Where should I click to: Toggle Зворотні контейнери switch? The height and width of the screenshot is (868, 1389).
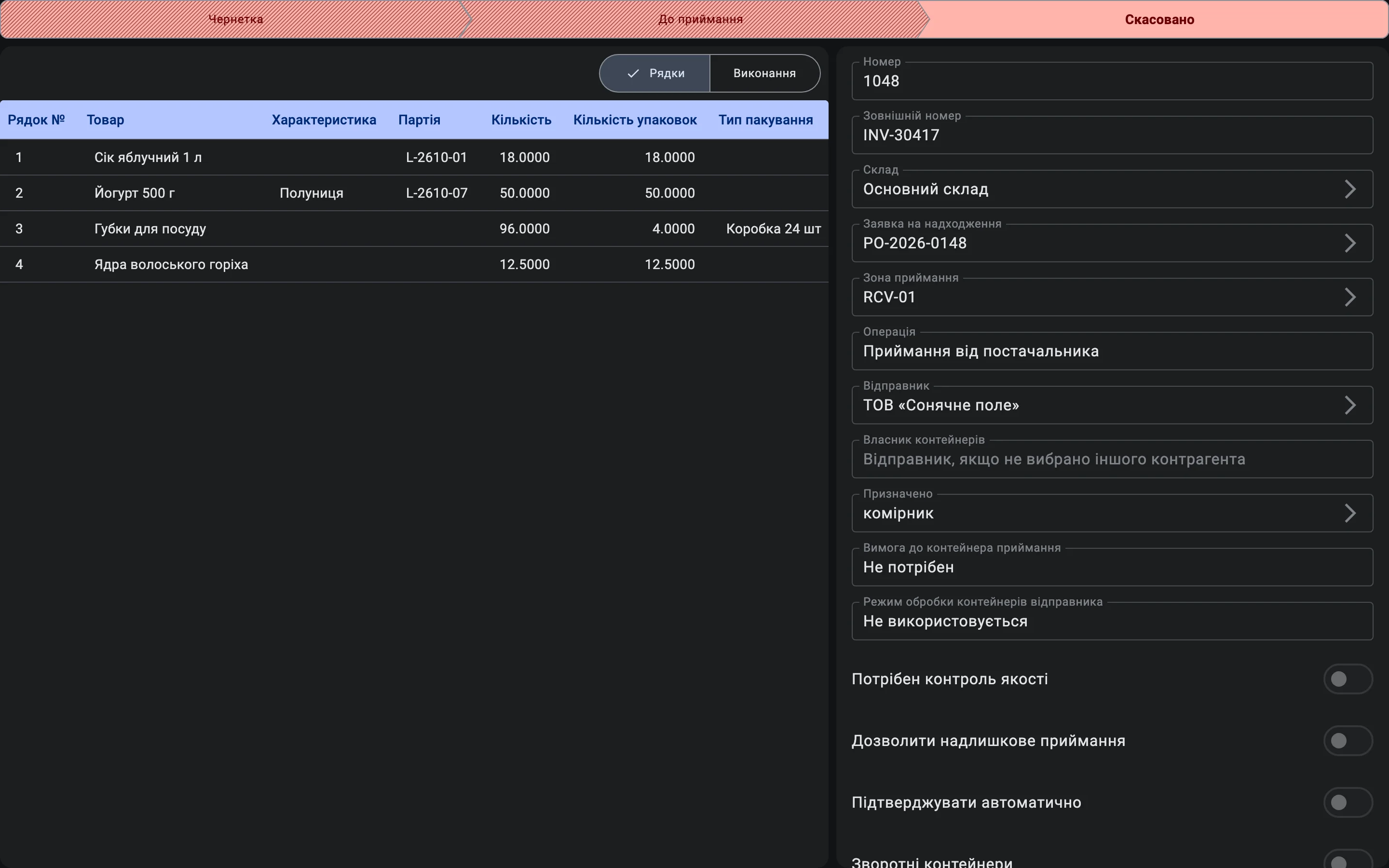pyautogui.click(x=1348, y=859)
